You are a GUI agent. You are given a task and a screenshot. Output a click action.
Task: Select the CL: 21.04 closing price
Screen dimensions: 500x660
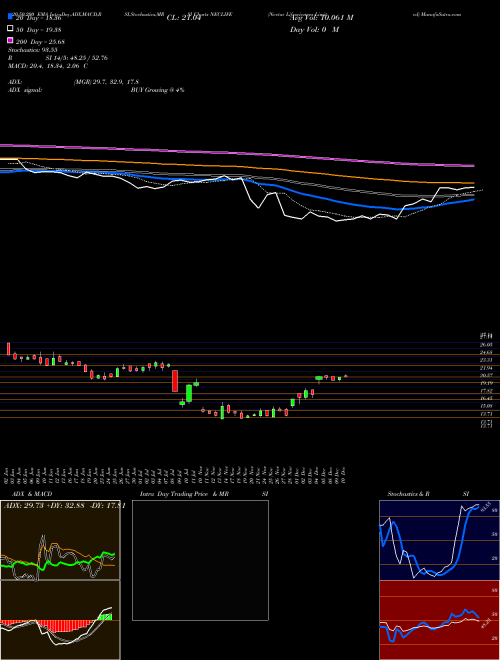184,18
